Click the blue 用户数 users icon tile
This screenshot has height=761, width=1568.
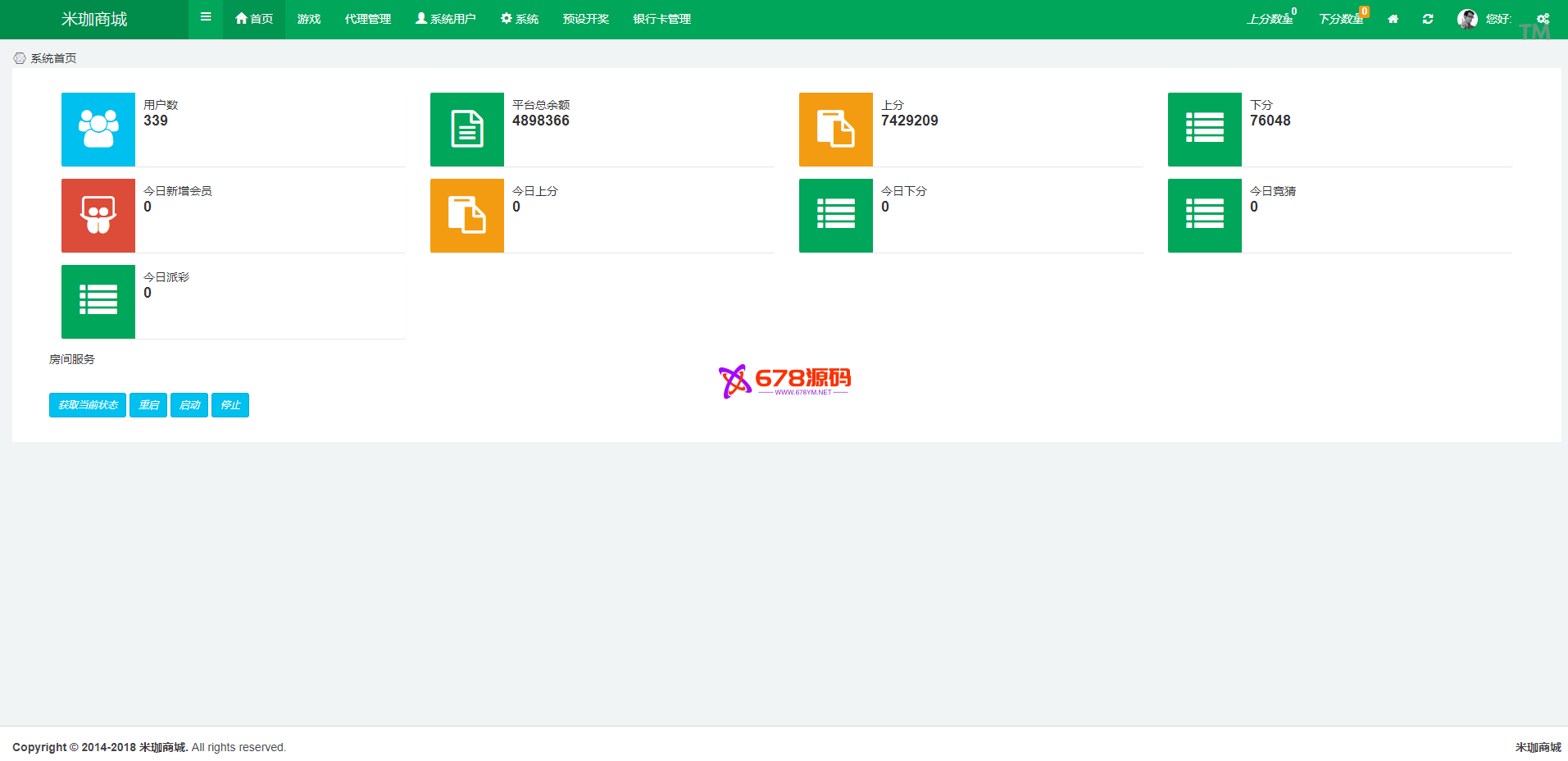pos(98,130)
